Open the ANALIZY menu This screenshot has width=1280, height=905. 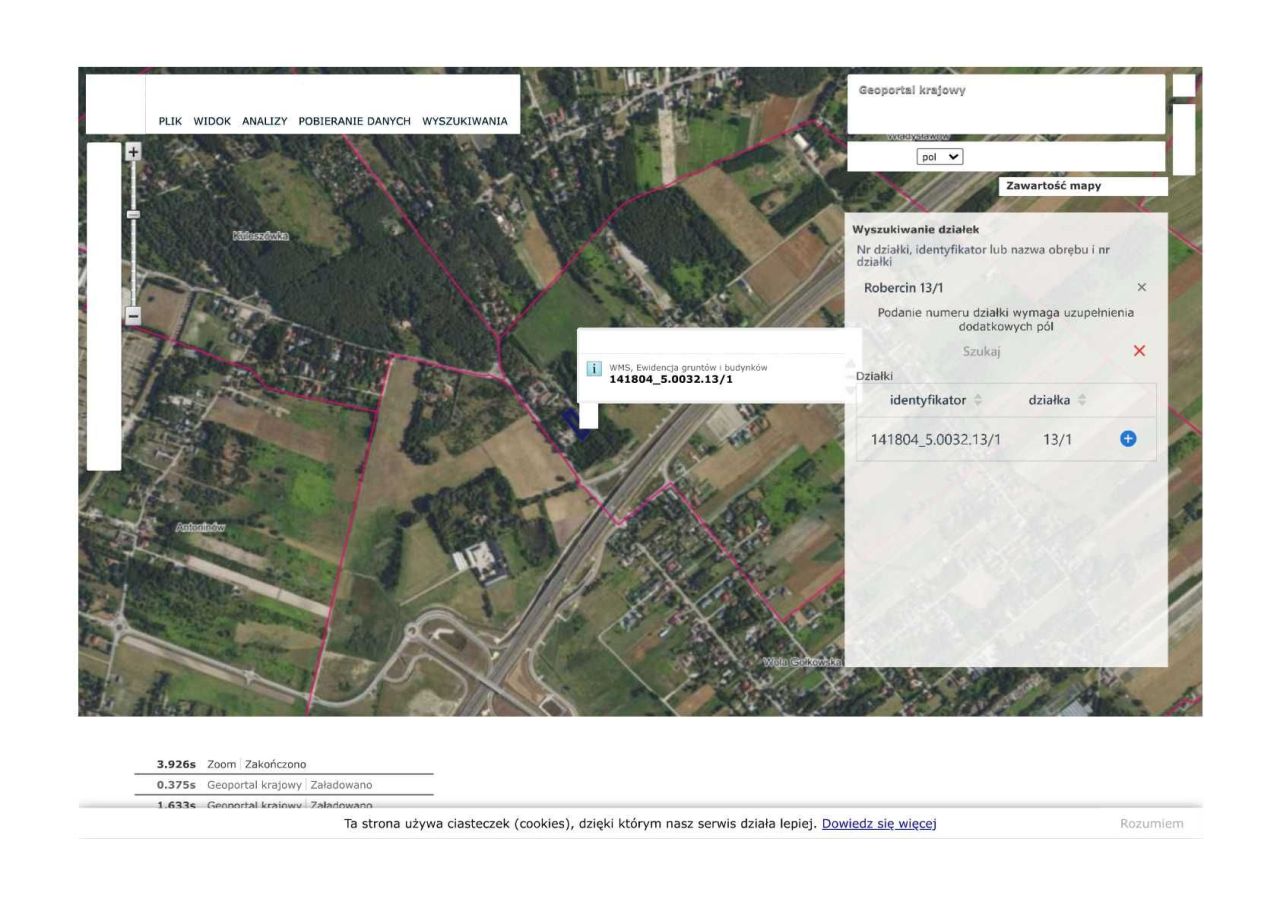(265, 121)
